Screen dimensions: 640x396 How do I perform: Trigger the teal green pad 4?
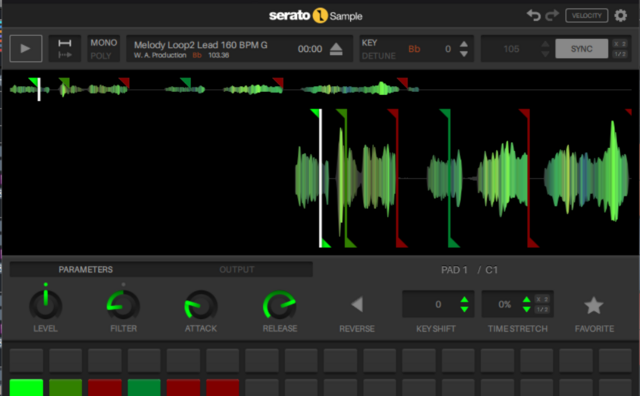point(144,387)
